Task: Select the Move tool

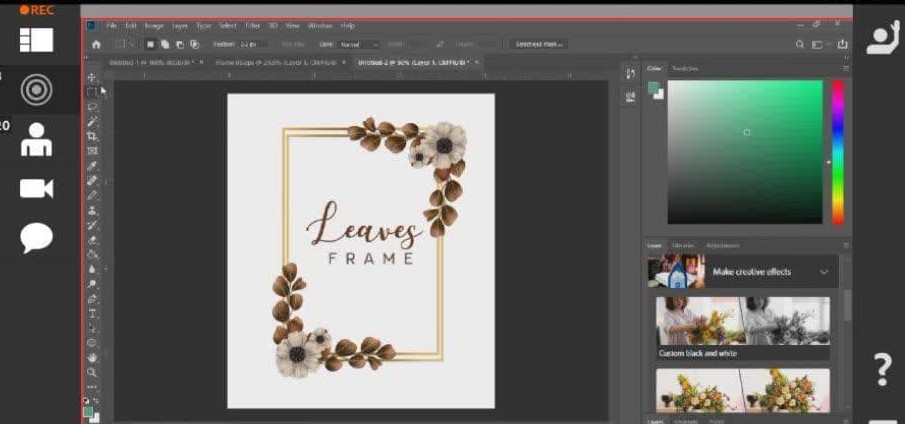Action: click(x=92, y=77)
